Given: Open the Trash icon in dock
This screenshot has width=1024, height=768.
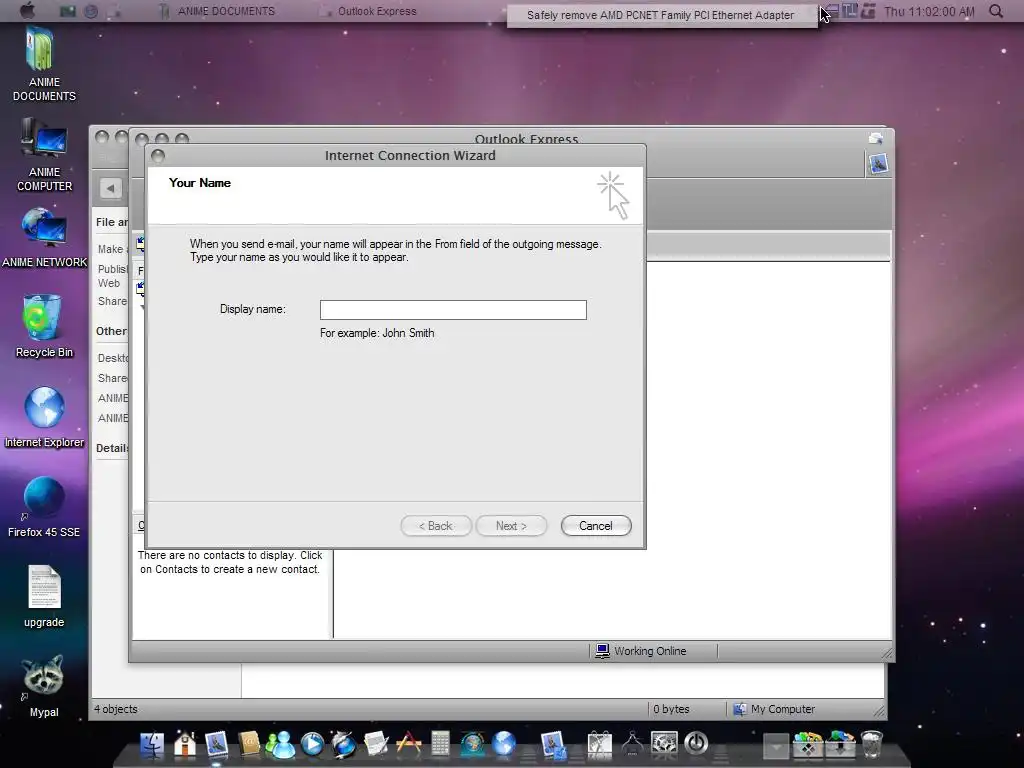Looking at the screenshot, I should click(871, 744).
